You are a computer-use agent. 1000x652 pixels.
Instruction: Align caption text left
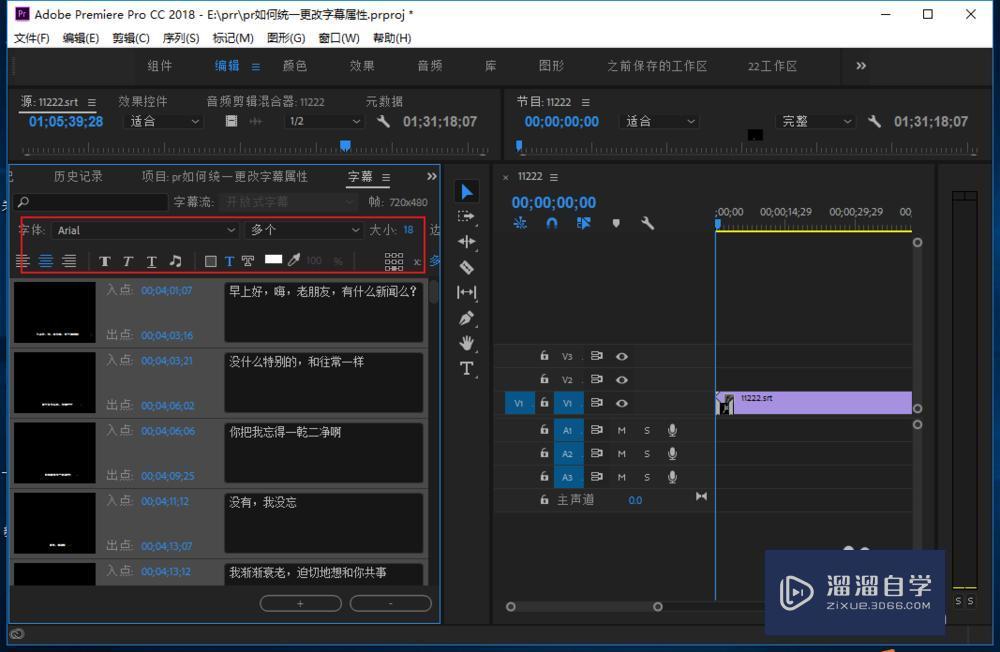[22, 260]
